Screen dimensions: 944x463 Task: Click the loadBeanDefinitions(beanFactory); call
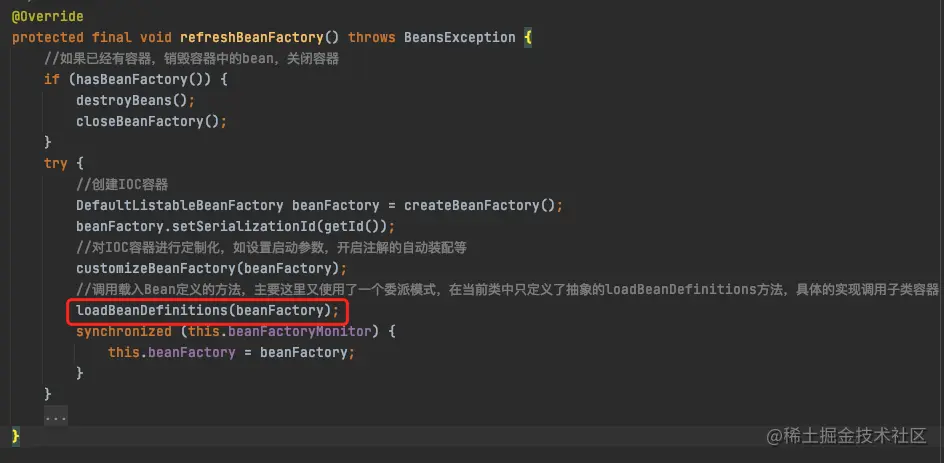pyautogui.click(x=207, y=311)
